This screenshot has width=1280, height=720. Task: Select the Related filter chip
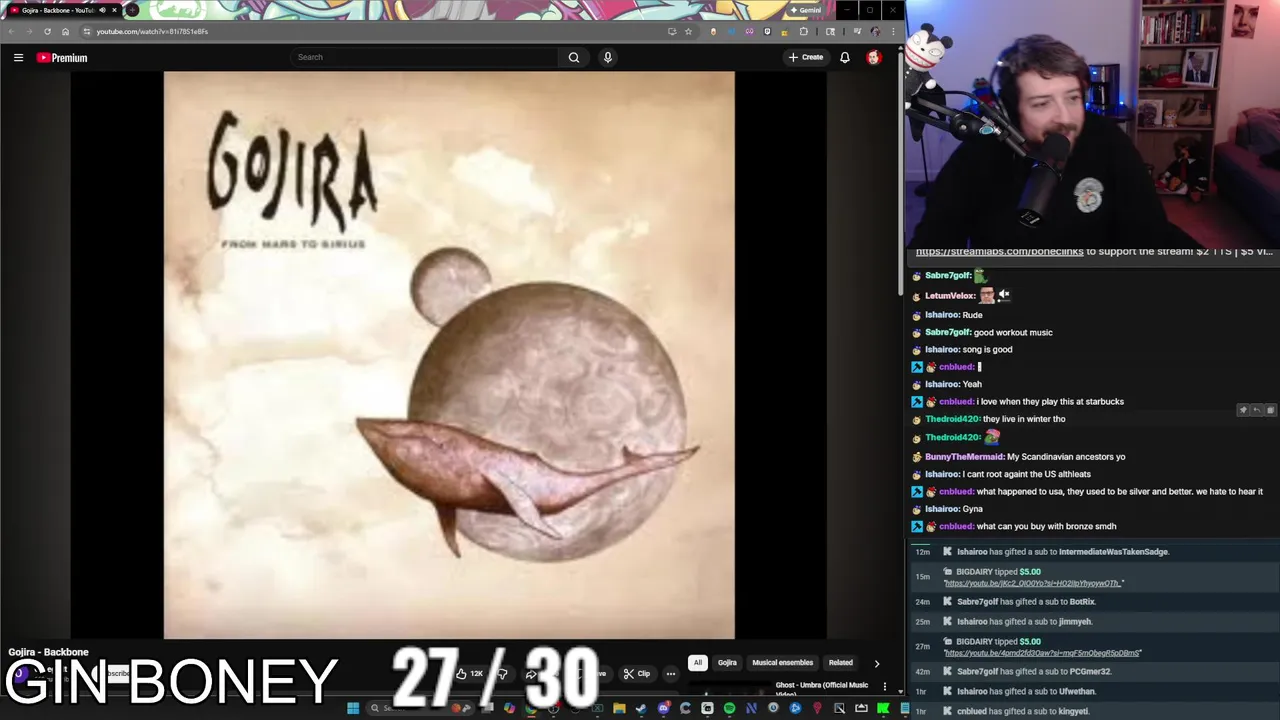coord(840,662)
